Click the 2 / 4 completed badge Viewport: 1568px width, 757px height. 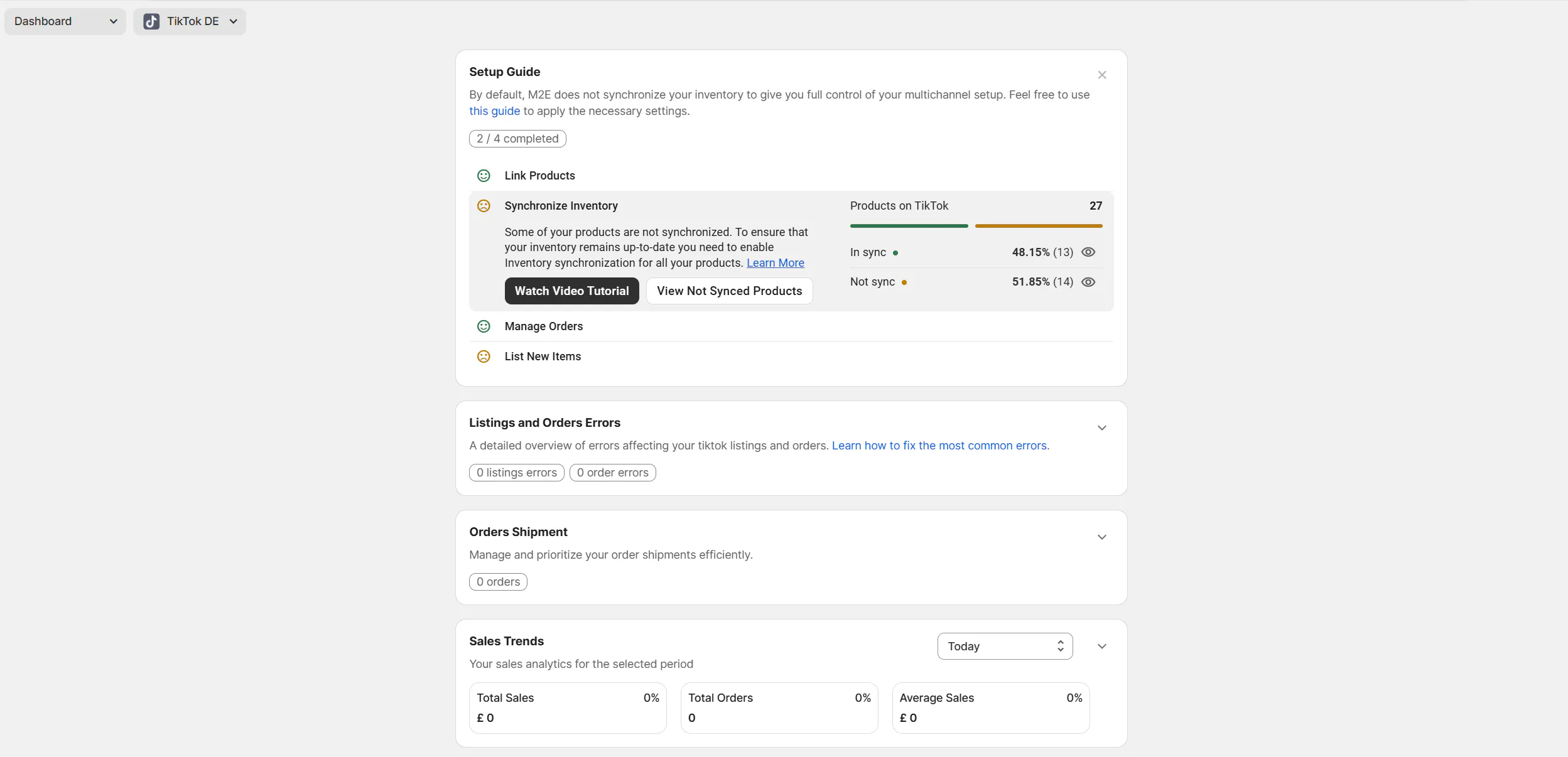[517, 139]
